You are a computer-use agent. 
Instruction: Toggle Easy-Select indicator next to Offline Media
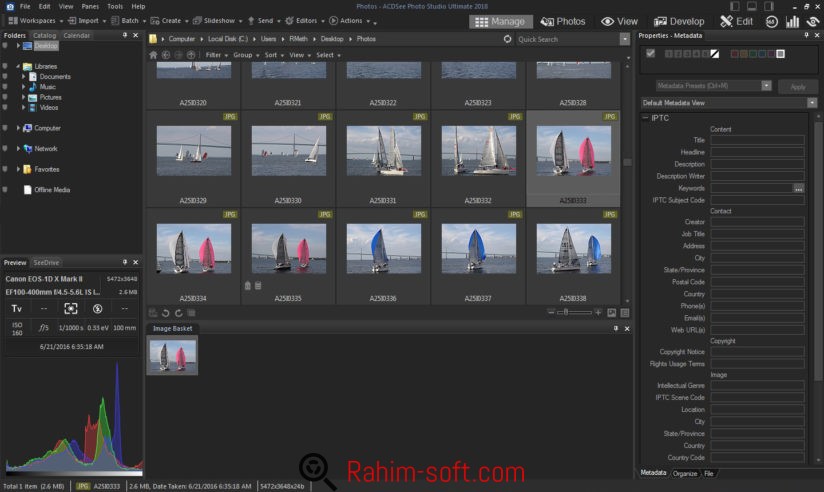6,189
